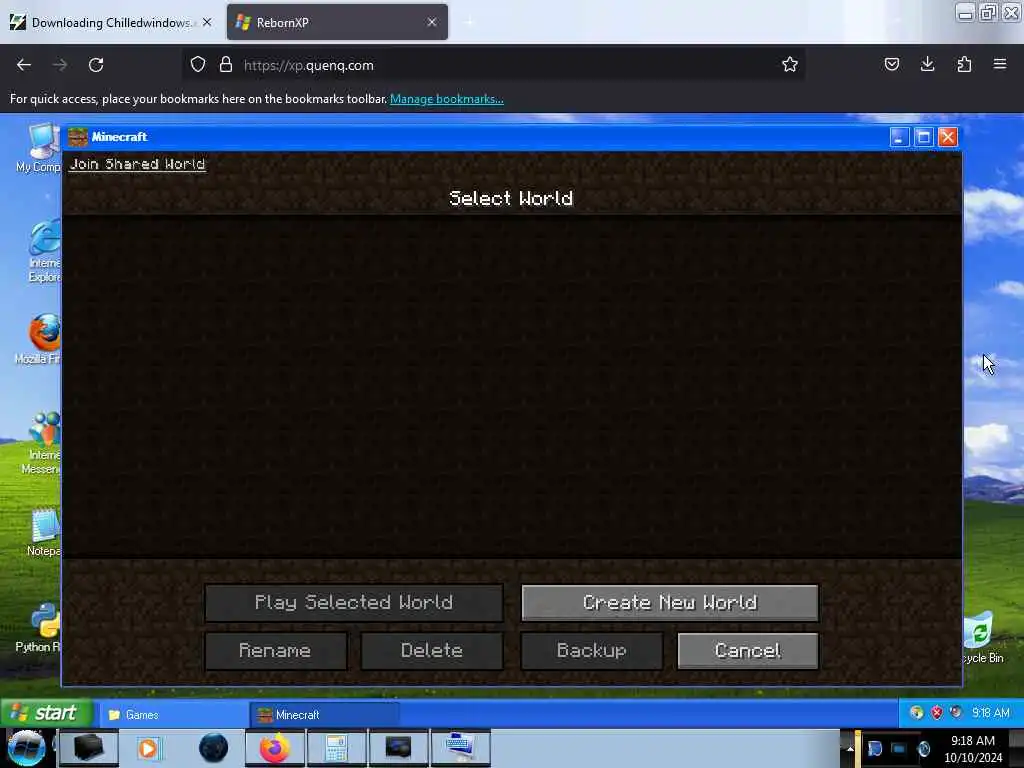The height and width of the screenshot is (768, 1024).
Task: Click the site padlock security icon
Action: tap(226, 65)
